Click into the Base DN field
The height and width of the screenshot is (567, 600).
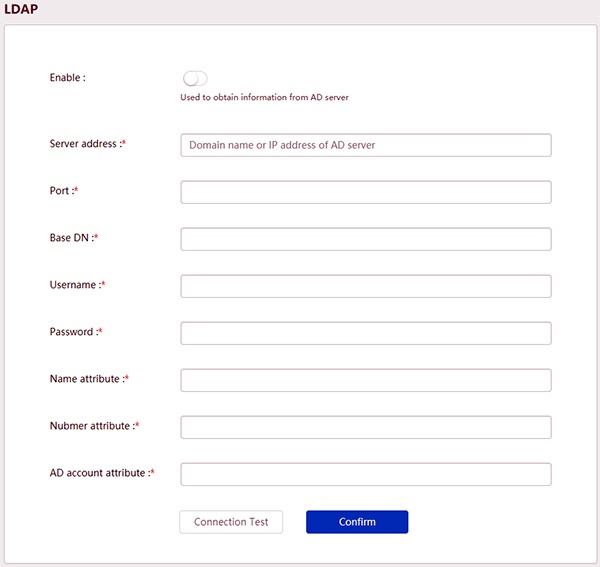coord(366,239)
